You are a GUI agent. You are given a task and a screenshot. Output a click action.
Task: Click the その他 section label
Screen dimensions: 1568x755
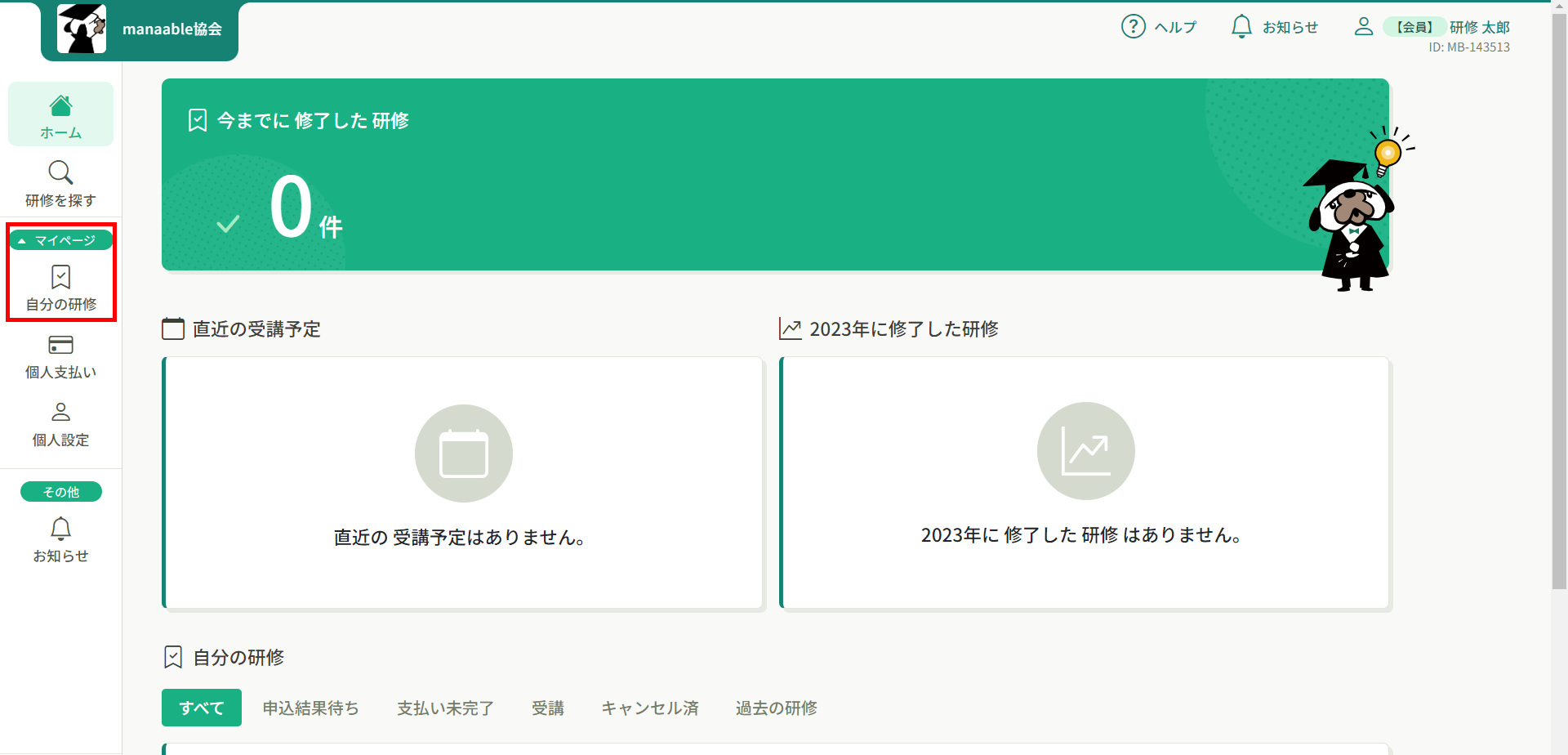pos(60,492)
